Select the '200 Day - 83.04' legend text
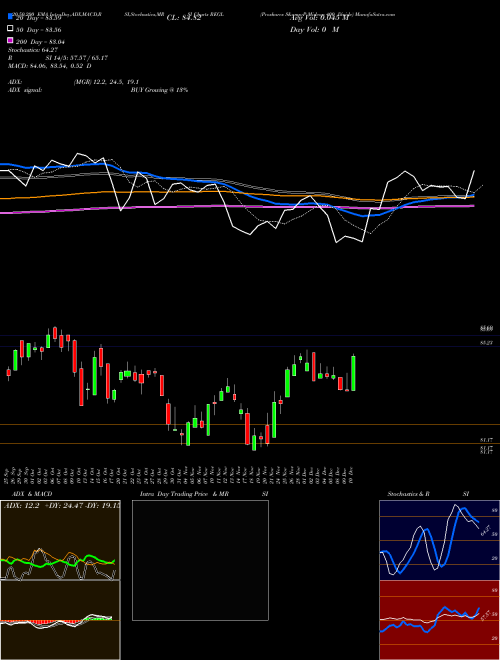The width and height of the screenshot is (500, 660). (x=40, y=42)
